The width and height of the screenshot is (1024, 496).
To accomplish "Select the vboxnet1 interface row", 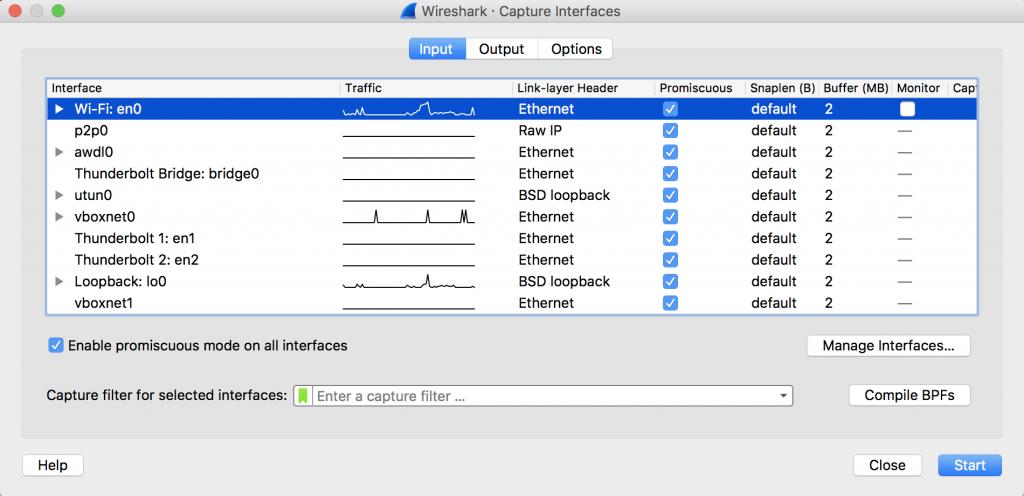I will tap(512, 303).
